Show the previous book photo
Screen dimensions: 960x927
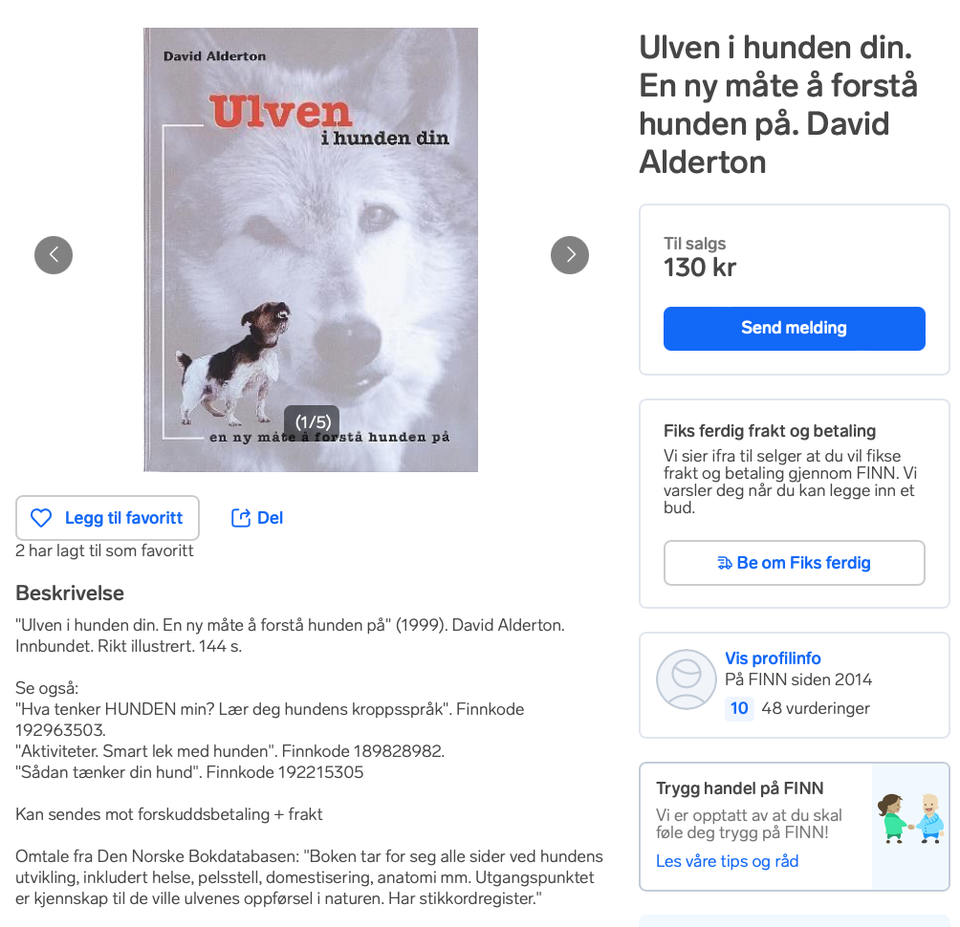tap(53, 255)
